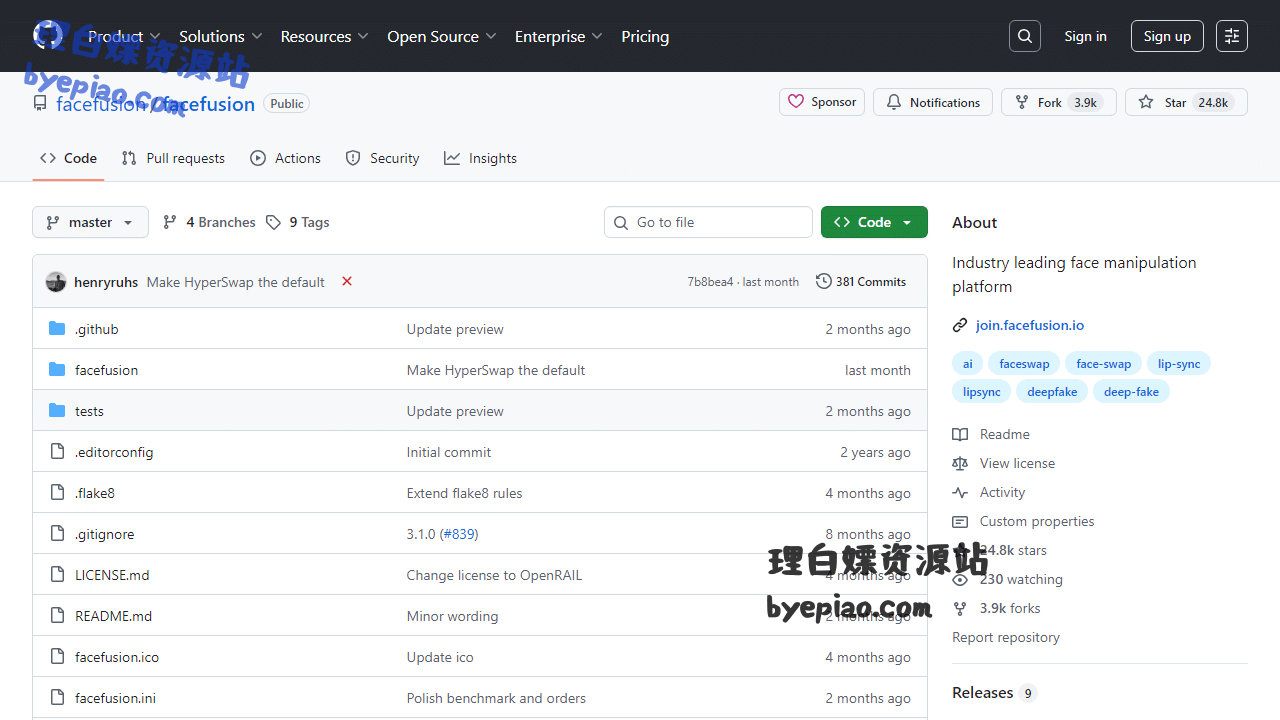Open the master branch selector dropdown

tap(90, 222)
